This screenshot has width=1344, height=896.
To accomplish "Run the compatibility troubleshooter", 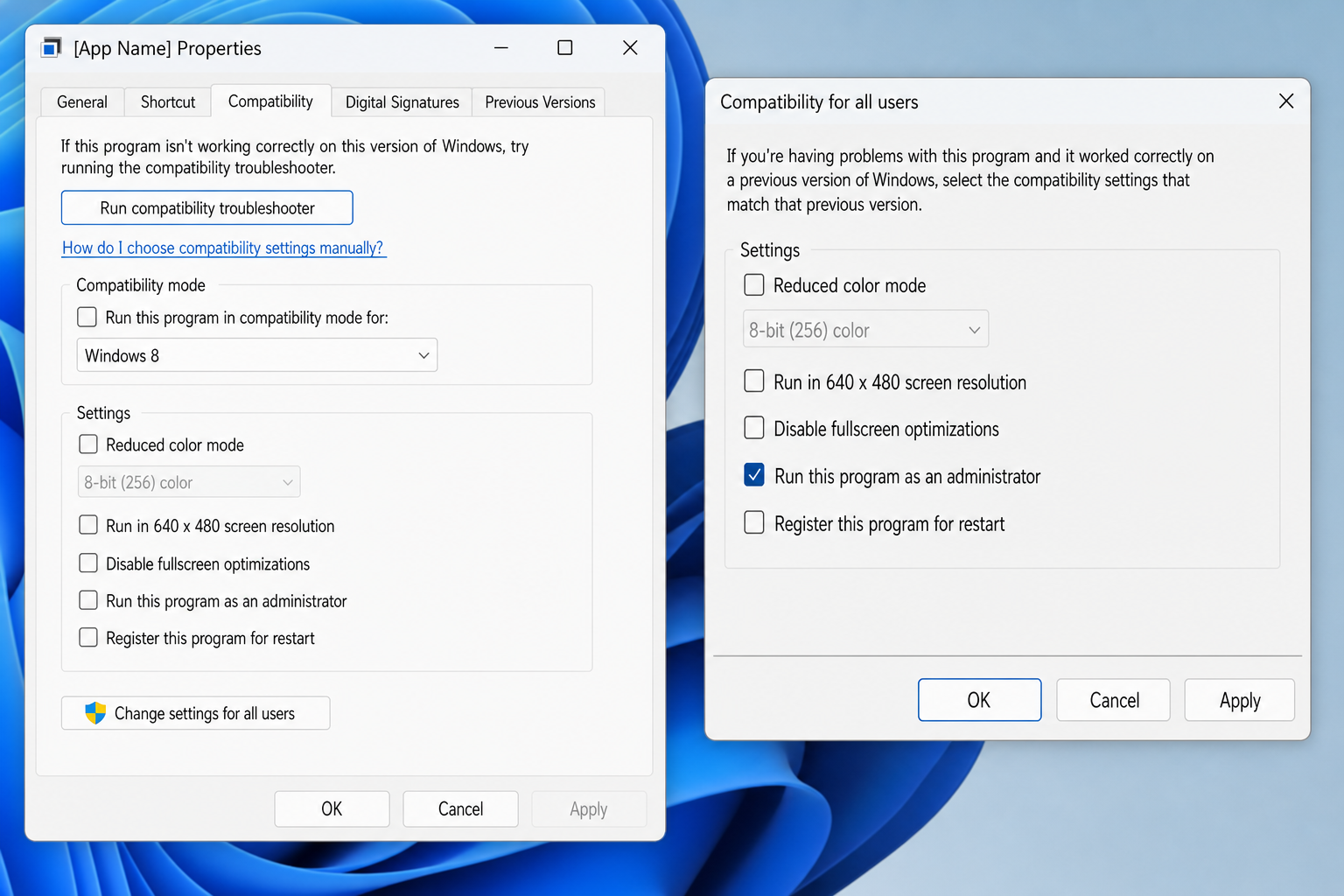I will coord(207,208).
